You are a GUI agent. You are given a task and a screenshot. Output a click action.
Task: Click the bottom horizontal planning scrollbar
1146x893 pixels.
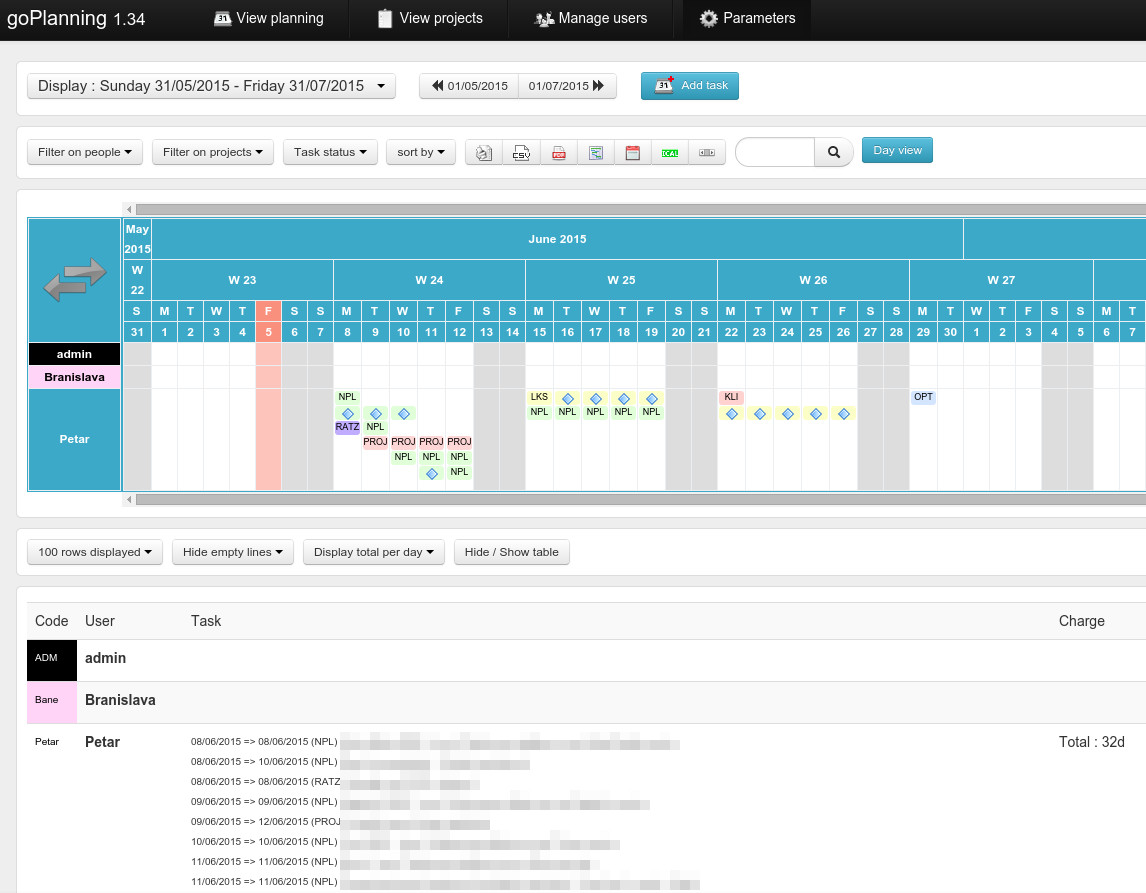(640, 500)
